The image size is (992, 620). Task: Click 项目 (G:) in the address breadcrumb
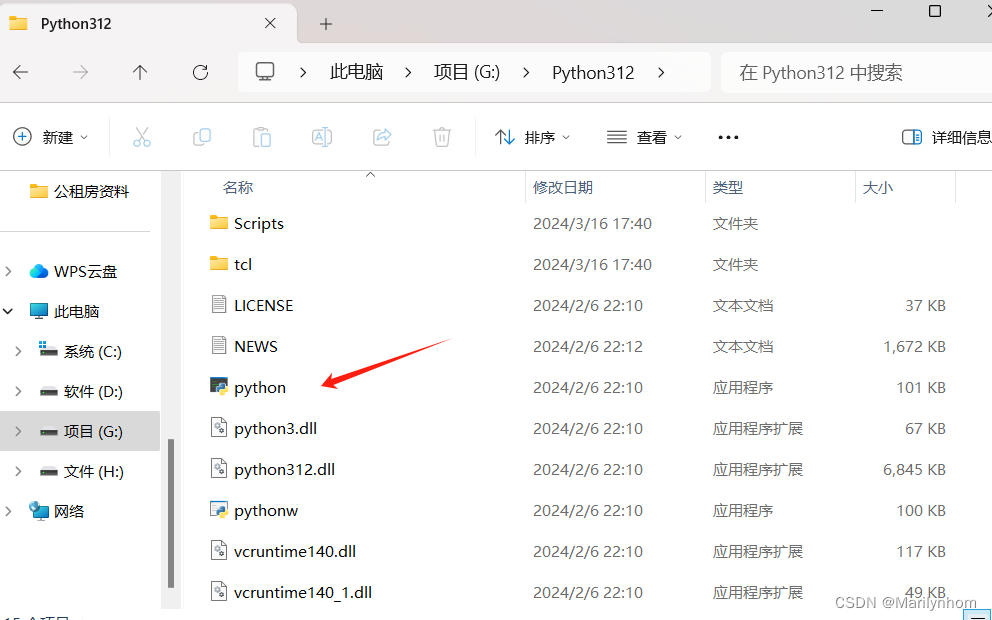[467, 72]
